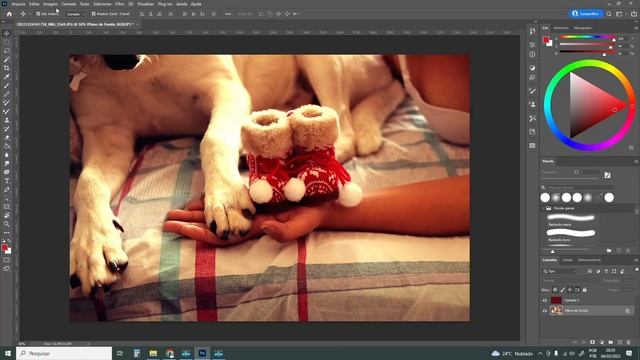Toggle pixel layer filter in Layers panel
Screen dimensions: 640x360
click(590, 271)
